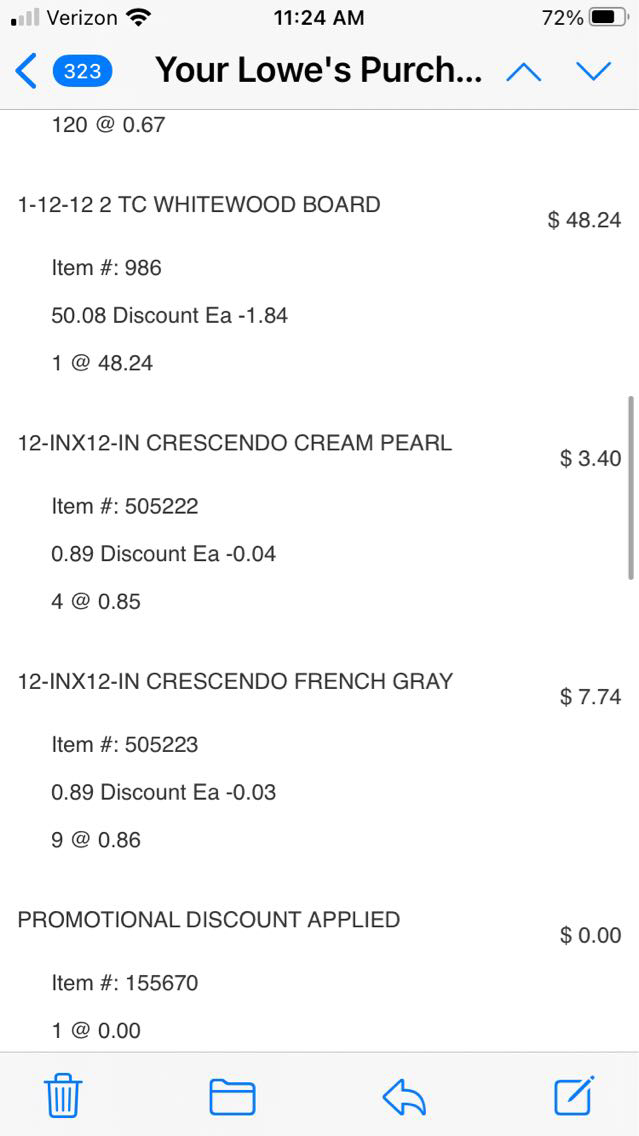This screenshot has width=639, height=1136.
Task: Tap Item #: 986 number
Action: [x=106, y=268]
